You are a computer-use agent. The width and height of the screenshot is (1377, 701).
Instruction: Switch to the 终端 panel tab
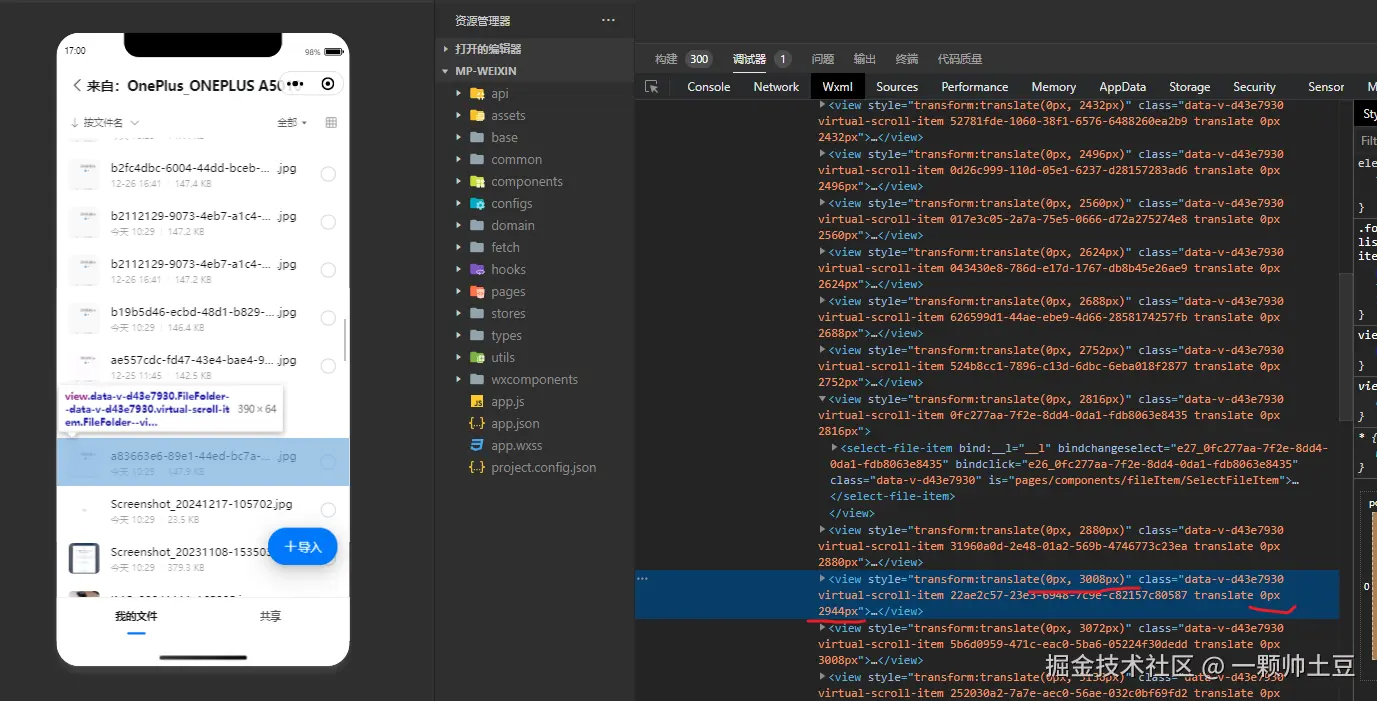coord(906,59)
